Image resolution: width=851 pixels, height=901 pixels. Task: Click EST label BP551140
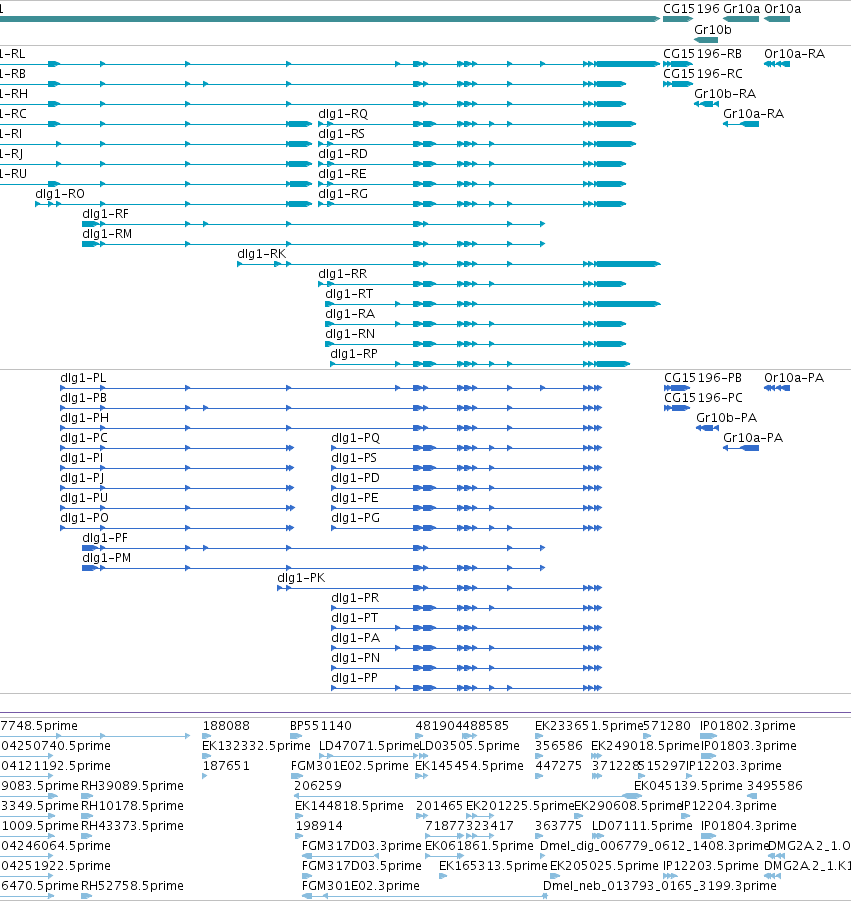pos(321,726)
